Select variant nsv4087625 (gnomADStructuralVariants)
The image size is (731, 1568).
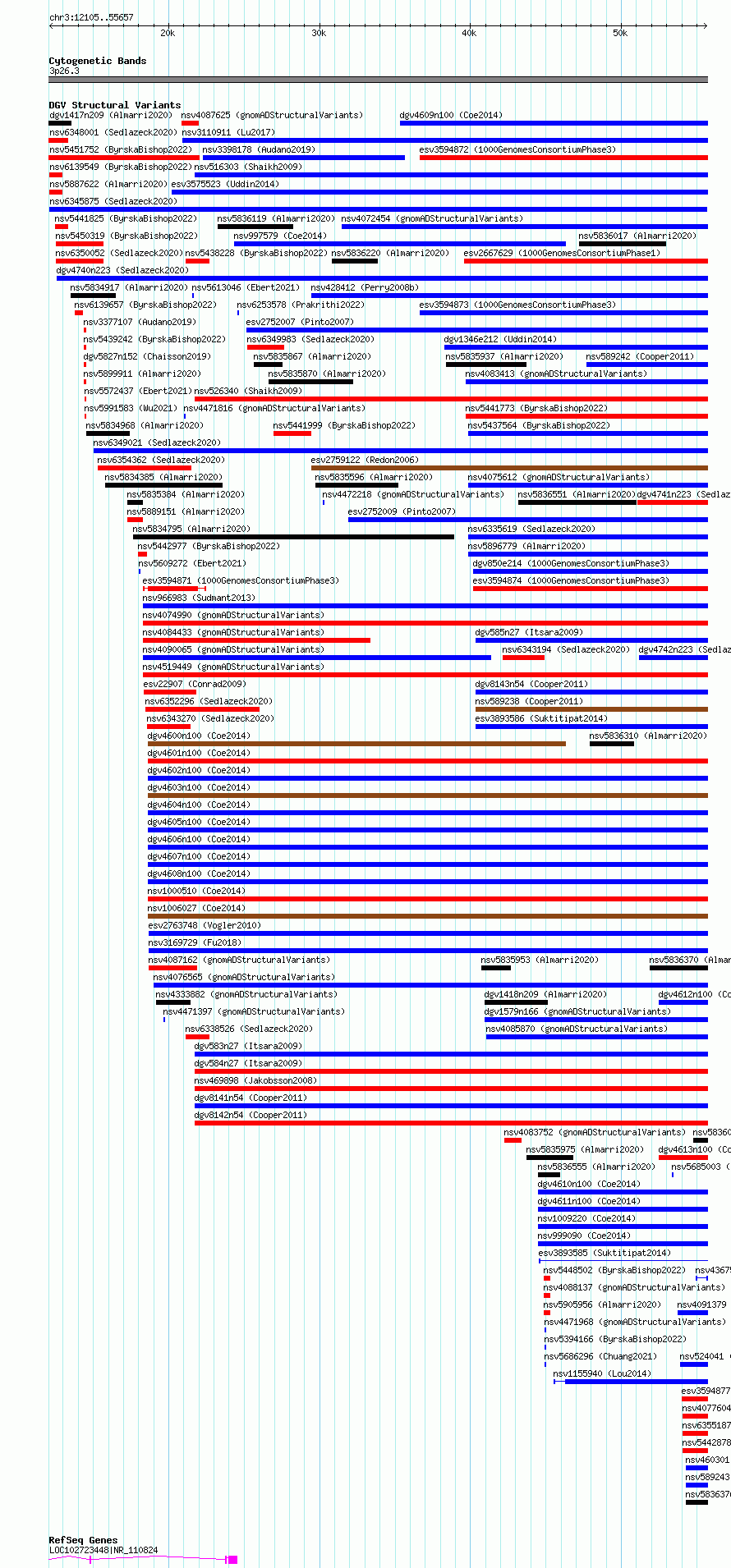click(272, 115)
